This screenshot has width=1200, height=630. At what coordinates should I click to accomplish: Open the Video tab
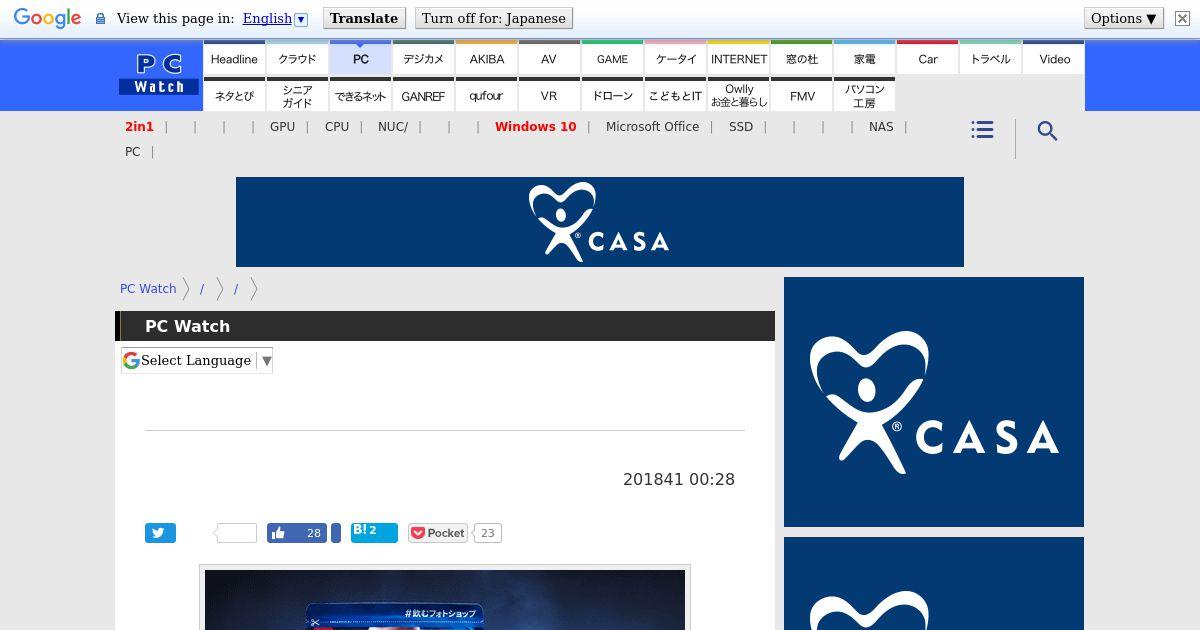[x=1054, y=58]
